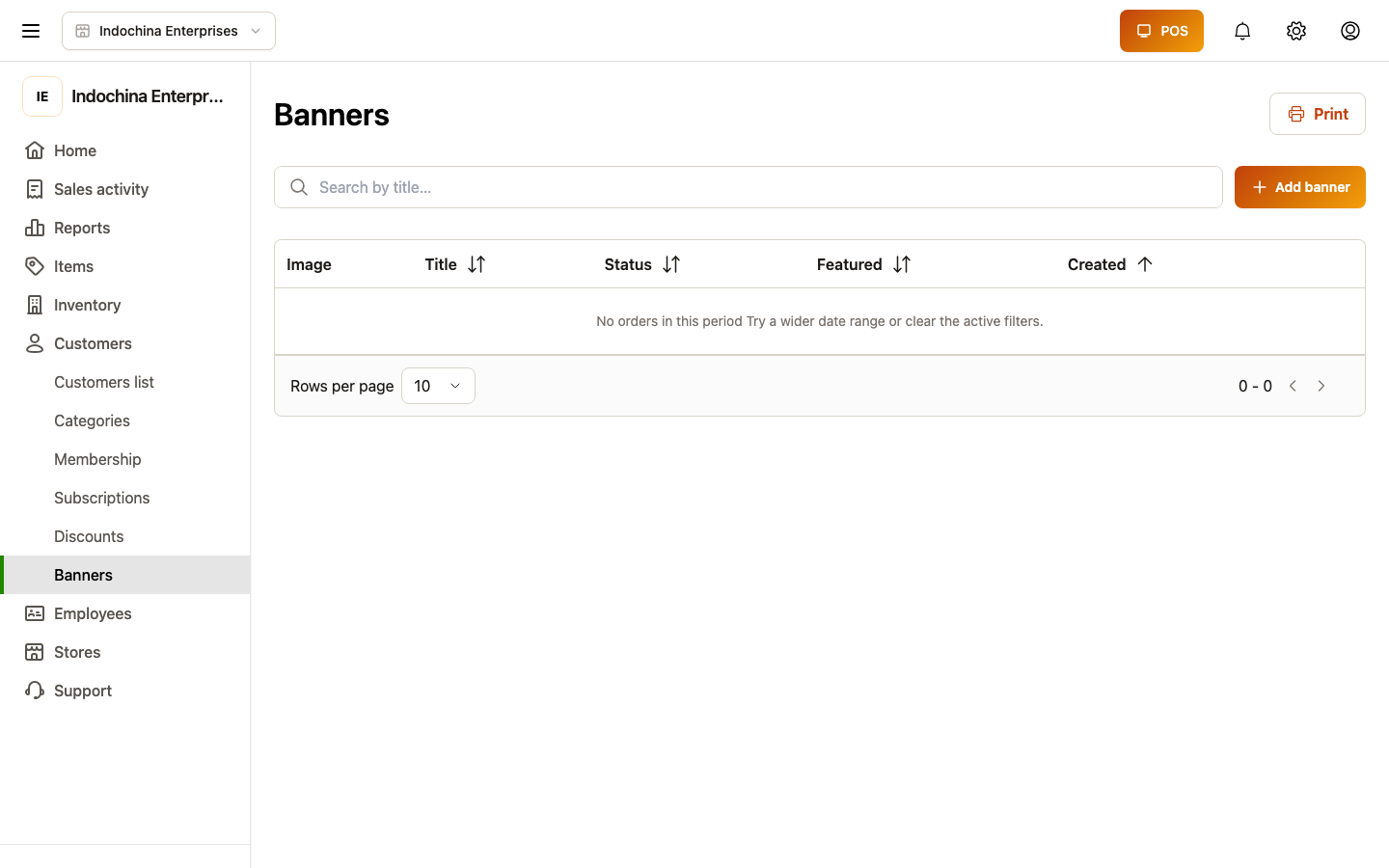Open Stores in sidebar
Image resolution: width=1389 pixels, height=868 pixels.
click(125, 652)
